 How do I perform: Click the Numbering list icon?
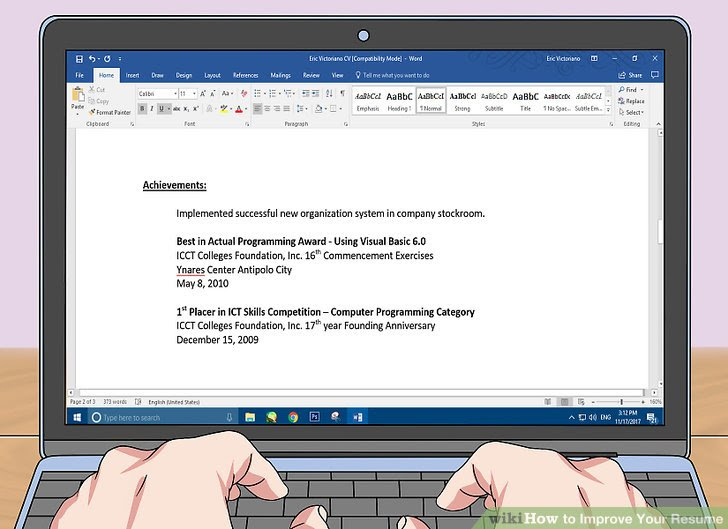[x=273, y=94]
